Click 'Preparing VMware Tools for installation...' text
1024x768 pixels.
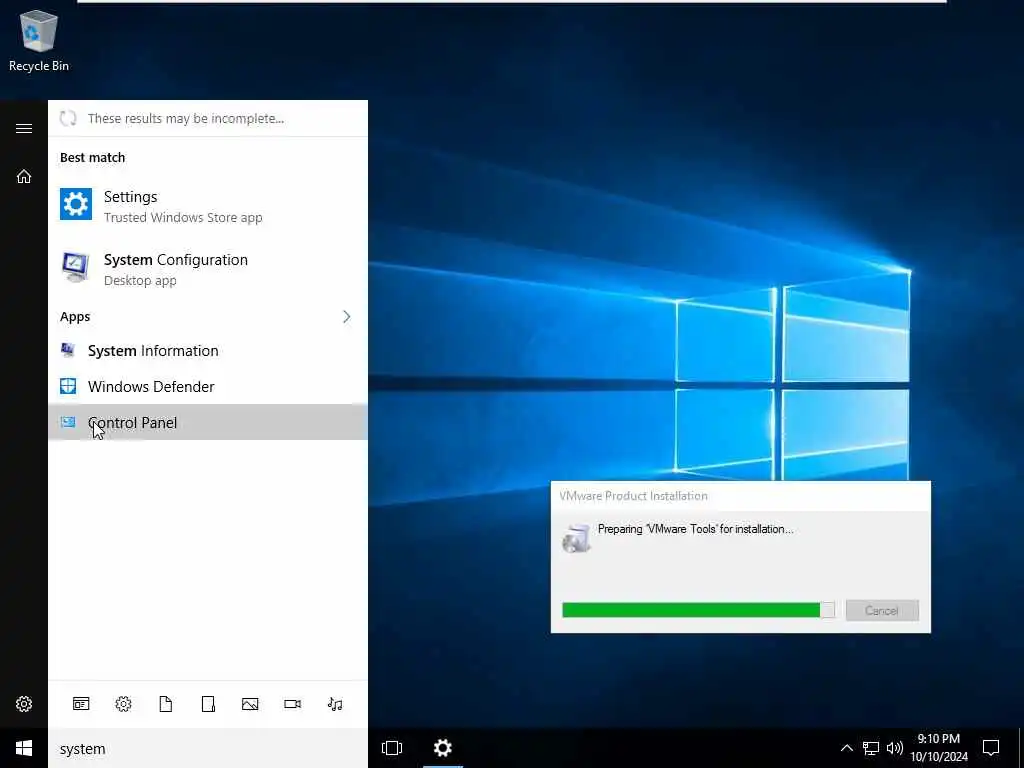click(696, 529)
